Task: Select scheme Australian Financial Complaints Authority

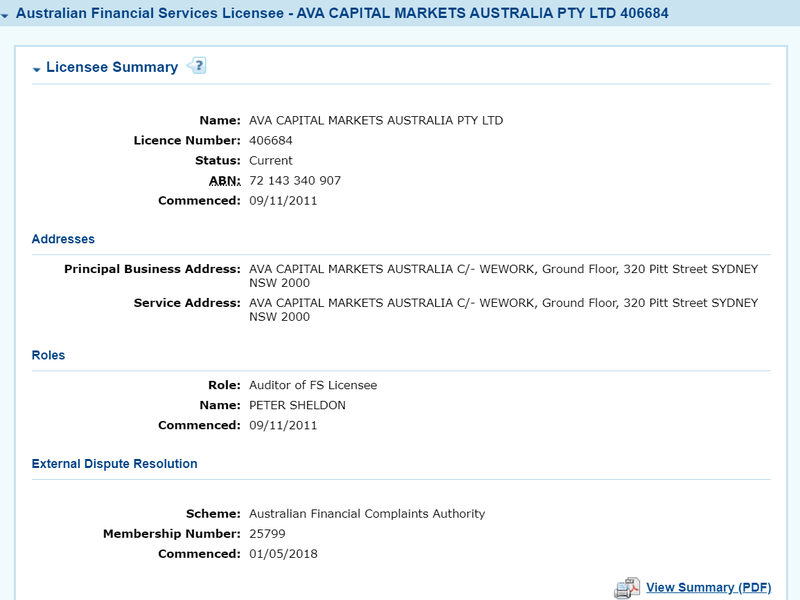Action: click(x=367, y=514)
